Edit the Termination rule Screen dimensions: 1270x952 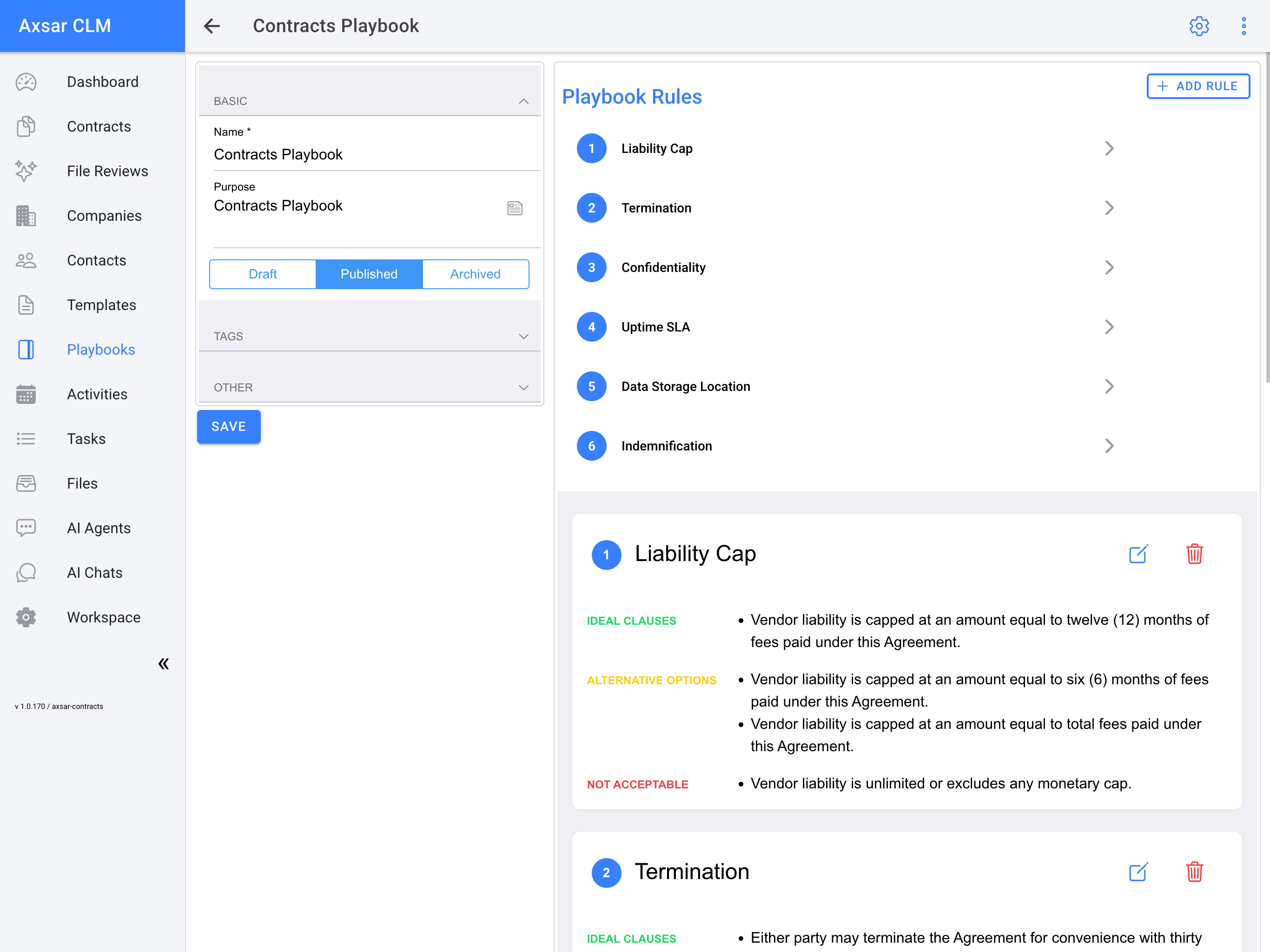1138,872
